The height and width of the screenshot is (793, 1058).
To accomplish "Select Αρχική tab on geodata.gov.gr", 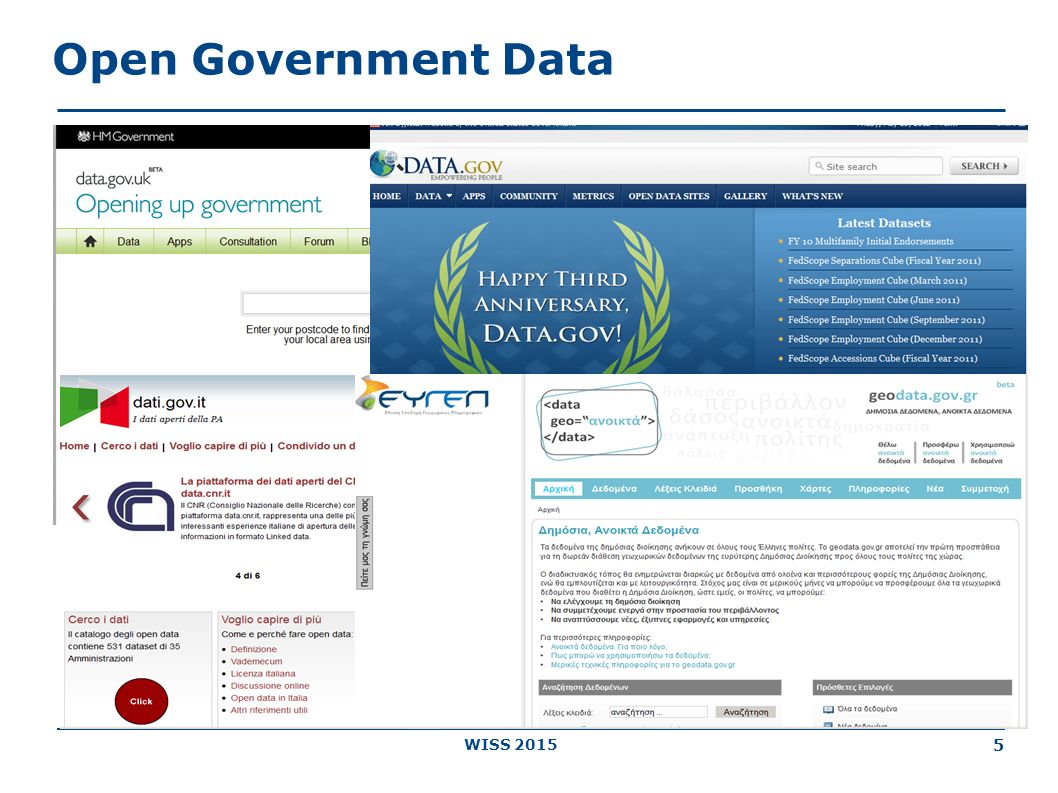I will (558, 489).
